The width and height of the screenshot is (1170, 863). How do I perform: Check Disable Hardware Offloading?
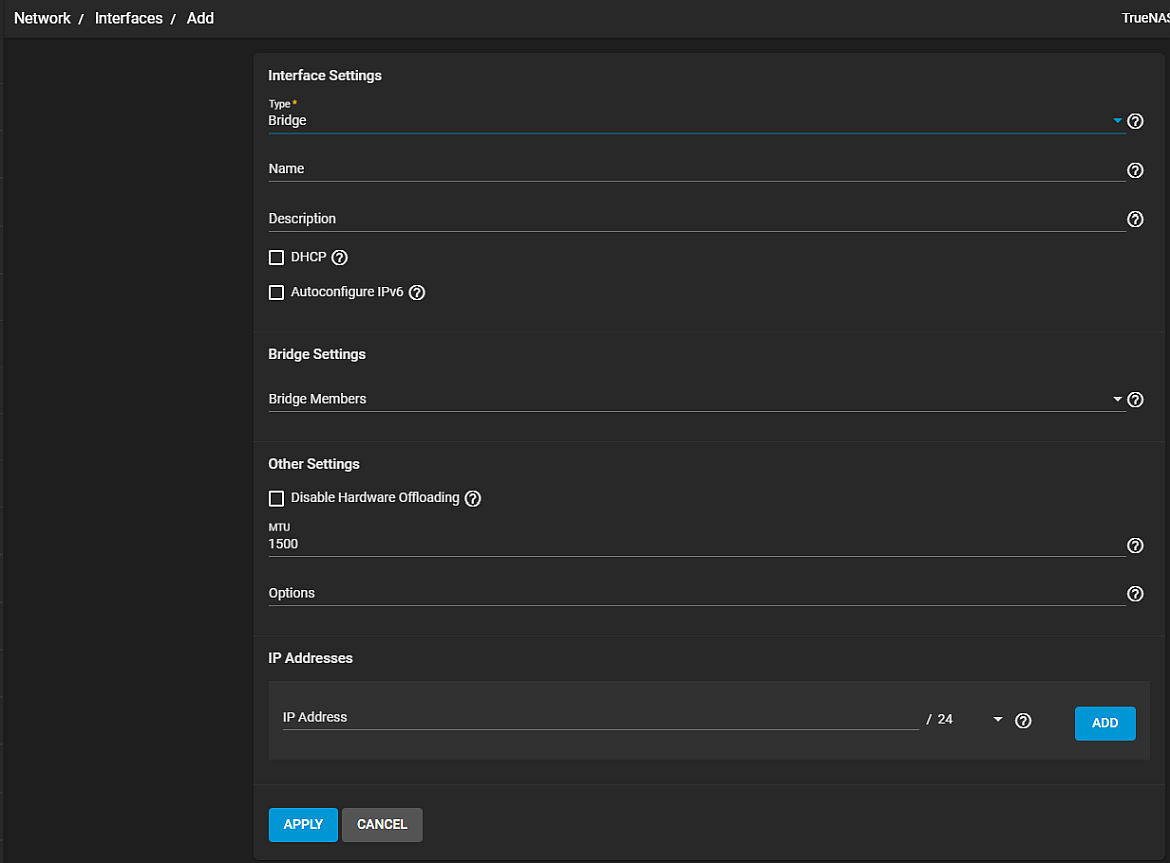click(x=277, y=498)
